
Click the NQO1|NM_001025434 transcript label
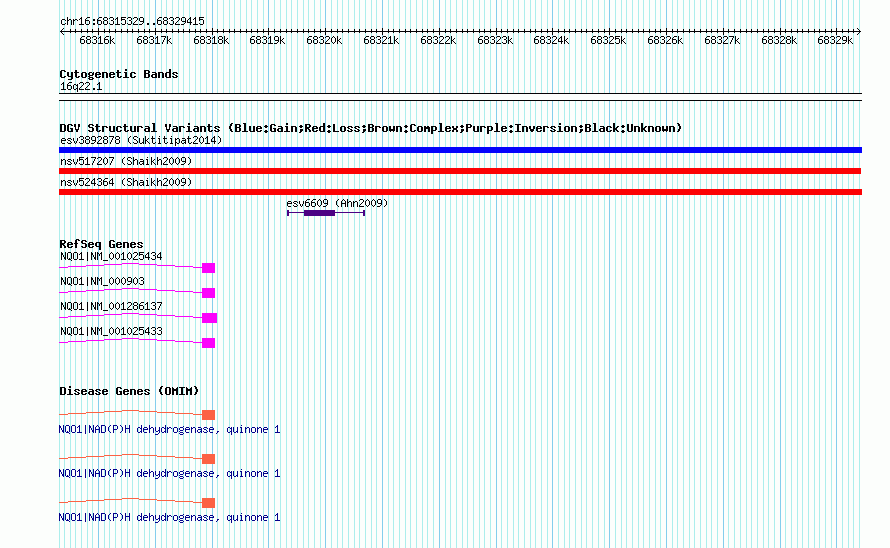pyautogui.click(x=111, y=256)
